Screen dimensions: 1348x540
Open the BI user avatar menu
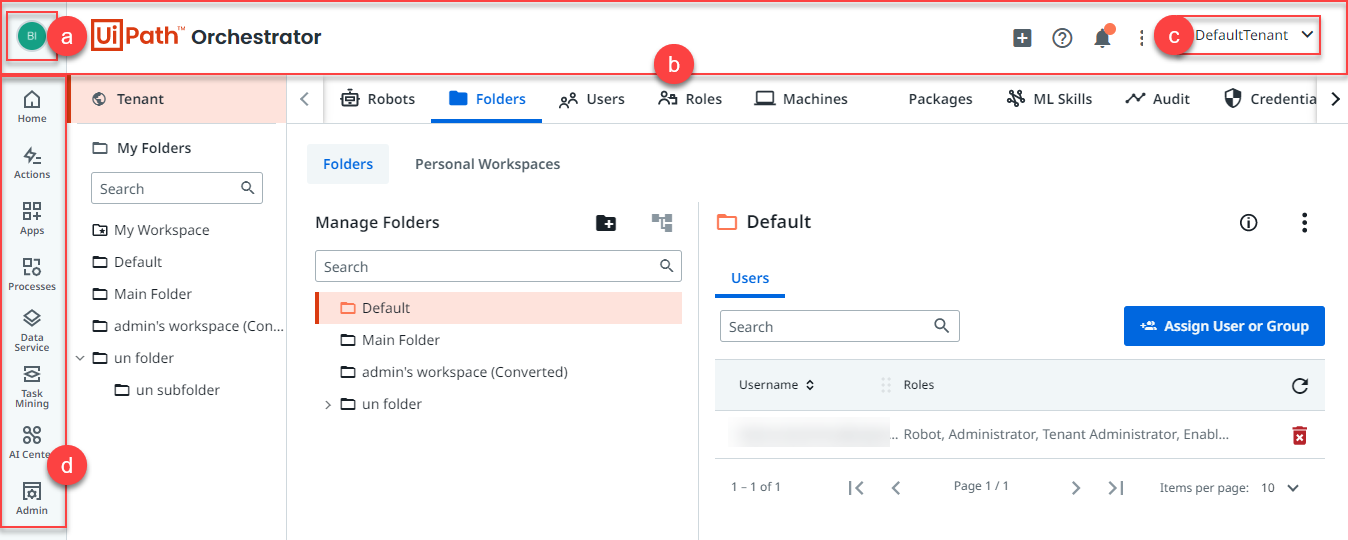tap(32, 36)
